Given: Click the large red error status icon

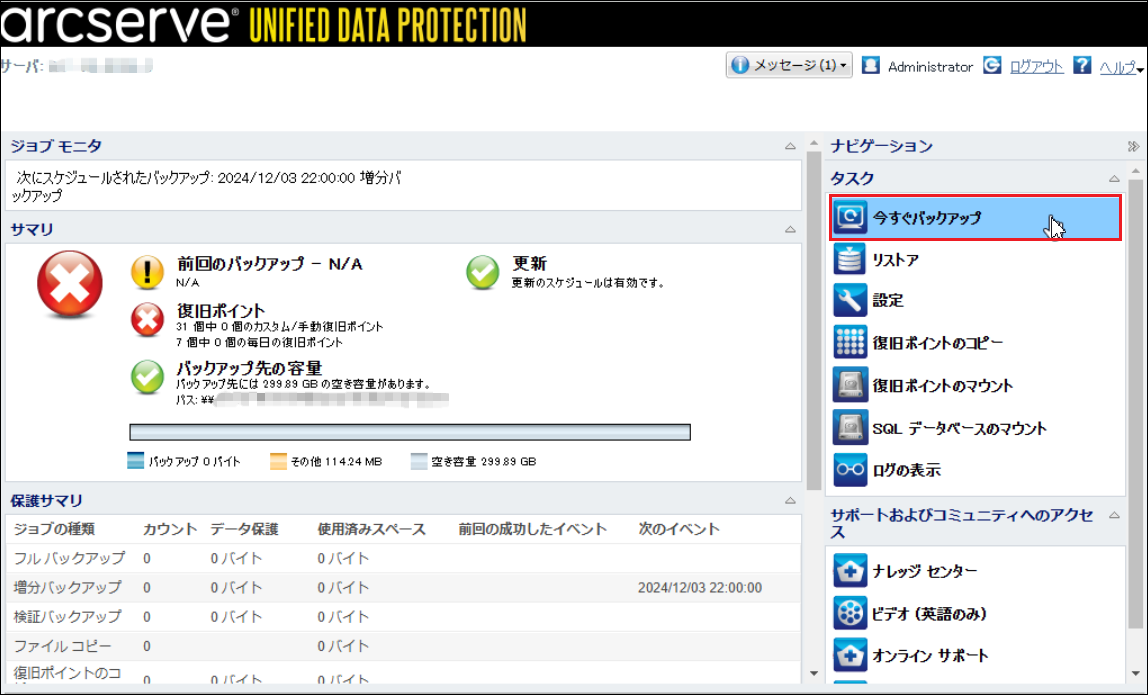Looking at the screenshot, I should coord(70,285).
